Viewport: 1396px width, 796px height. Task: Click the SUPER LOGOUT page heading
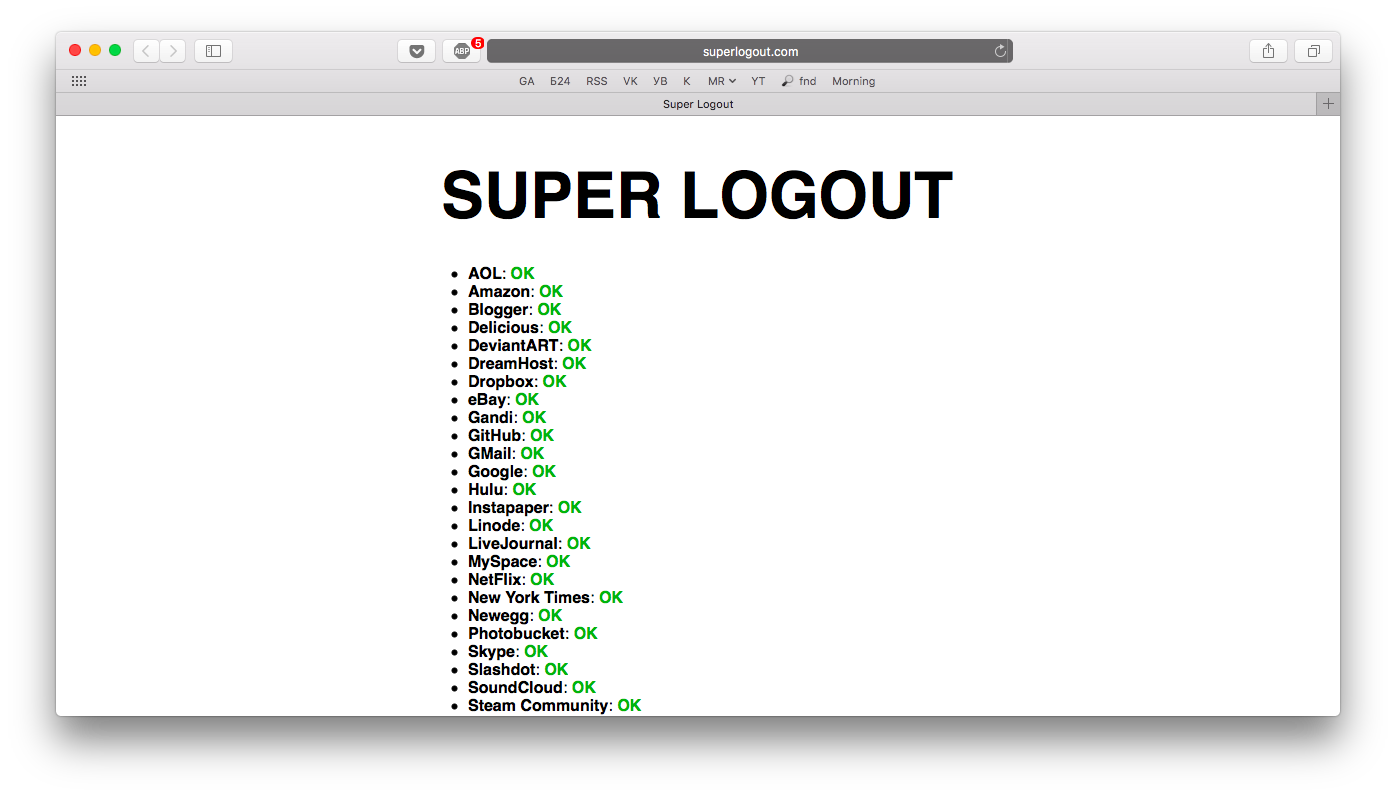point(697,195)
